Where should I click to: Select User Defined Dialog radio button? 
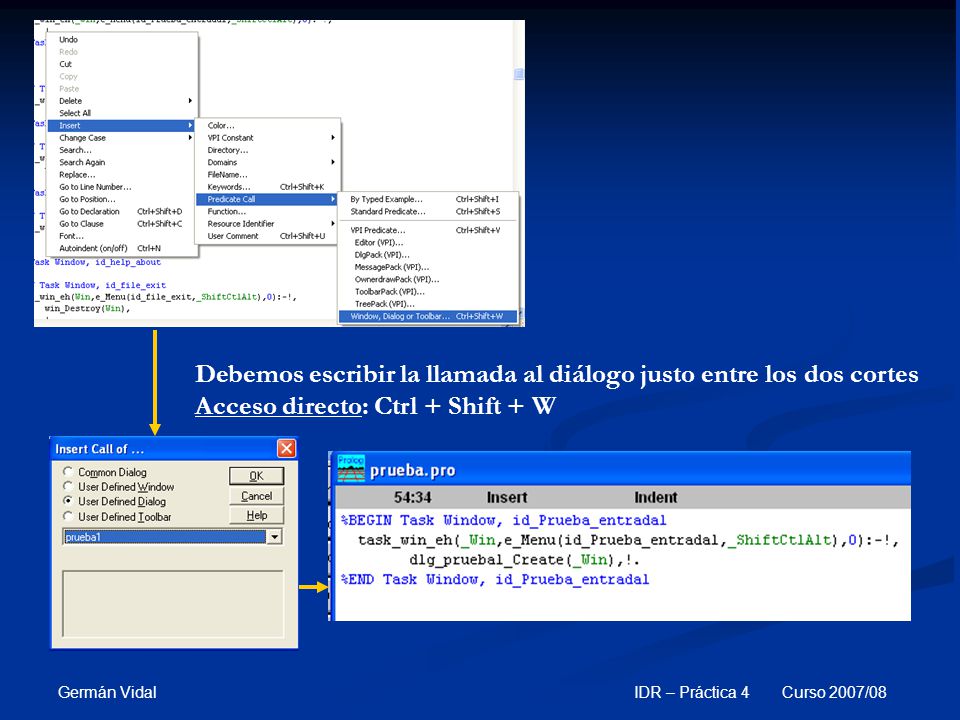pyautogui.click(x=68, y=501)
